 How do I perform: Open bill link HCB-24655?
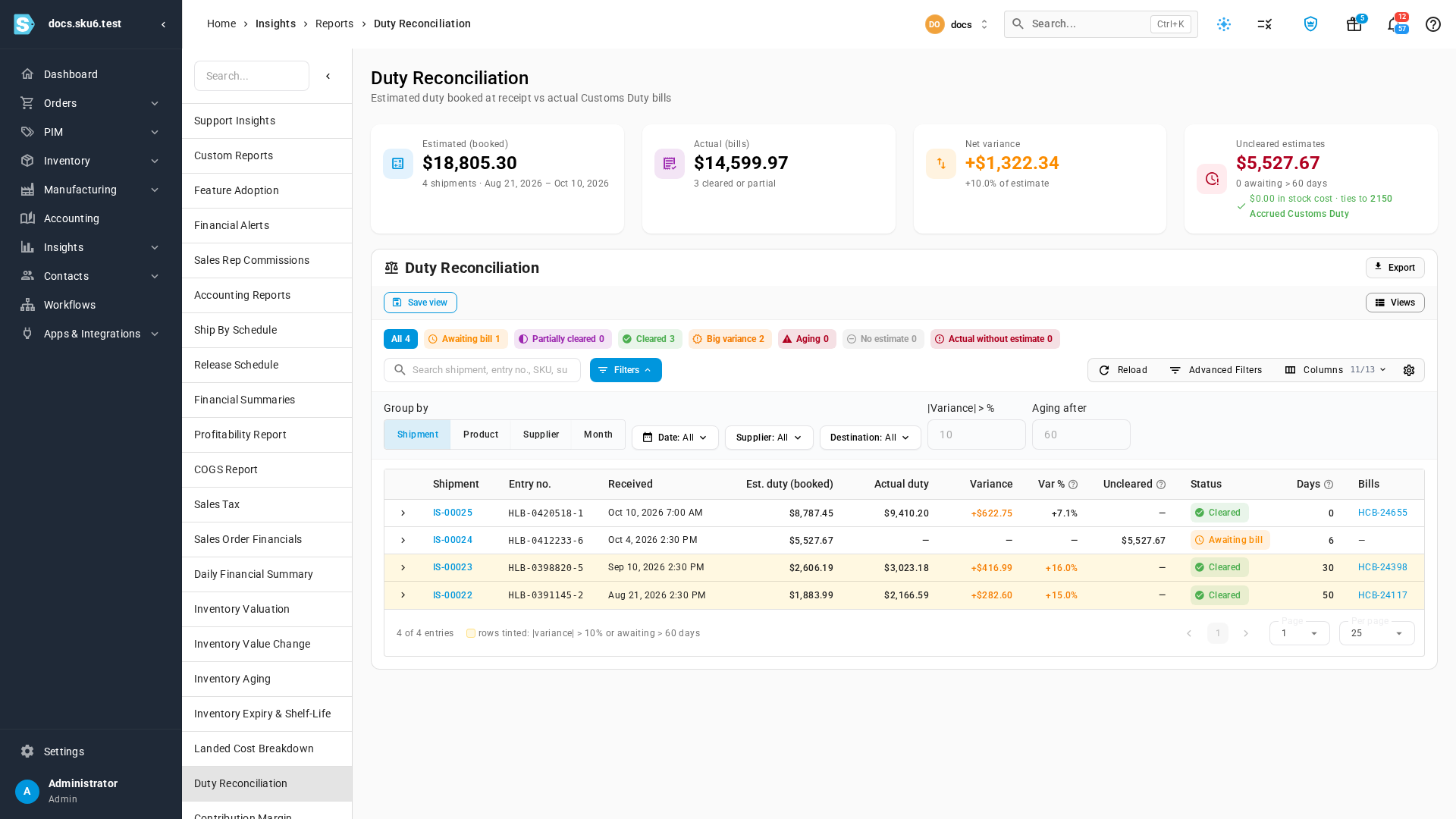pyautogui.click(x=1382, y=513)
